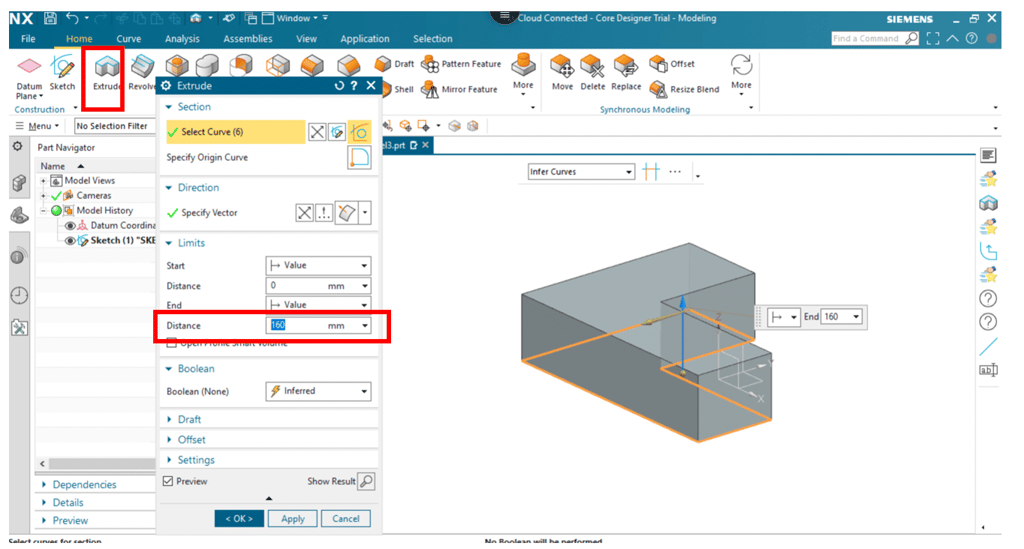Open the File menu
The image size is (1024, 549).
click(x=28, y=39)
